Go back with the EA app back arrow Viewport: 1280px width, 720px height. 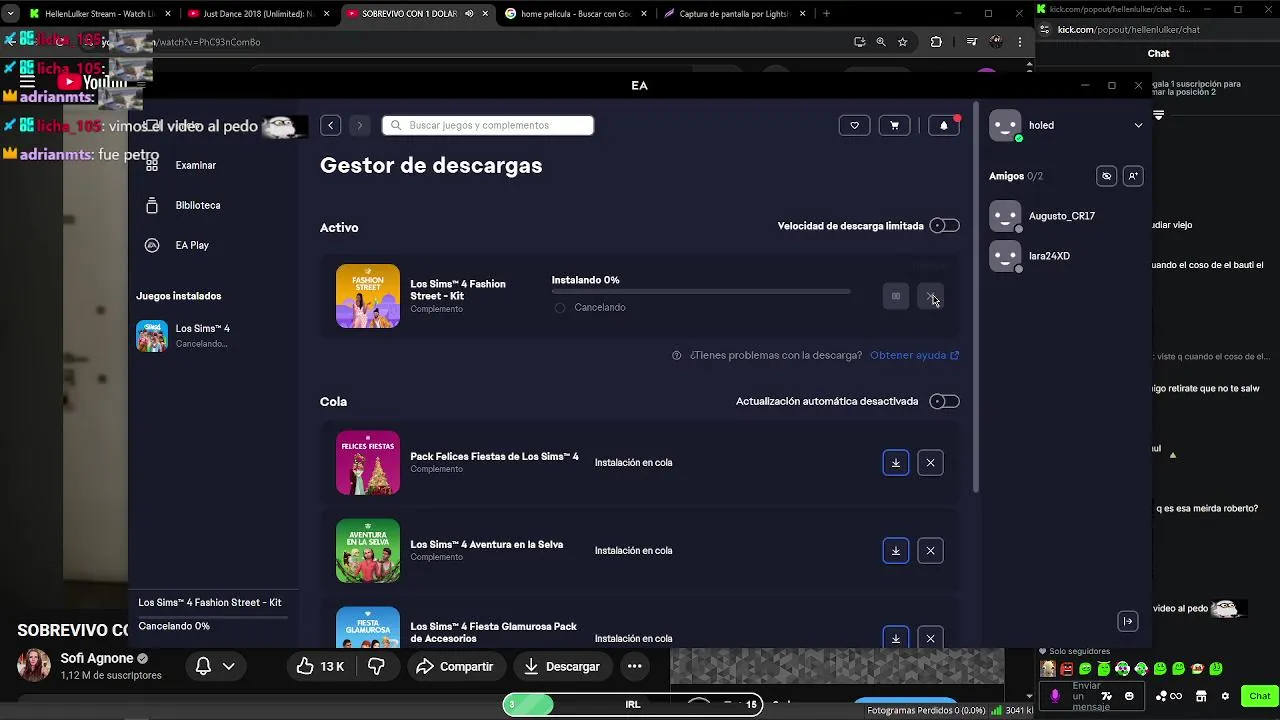point(330,125)
